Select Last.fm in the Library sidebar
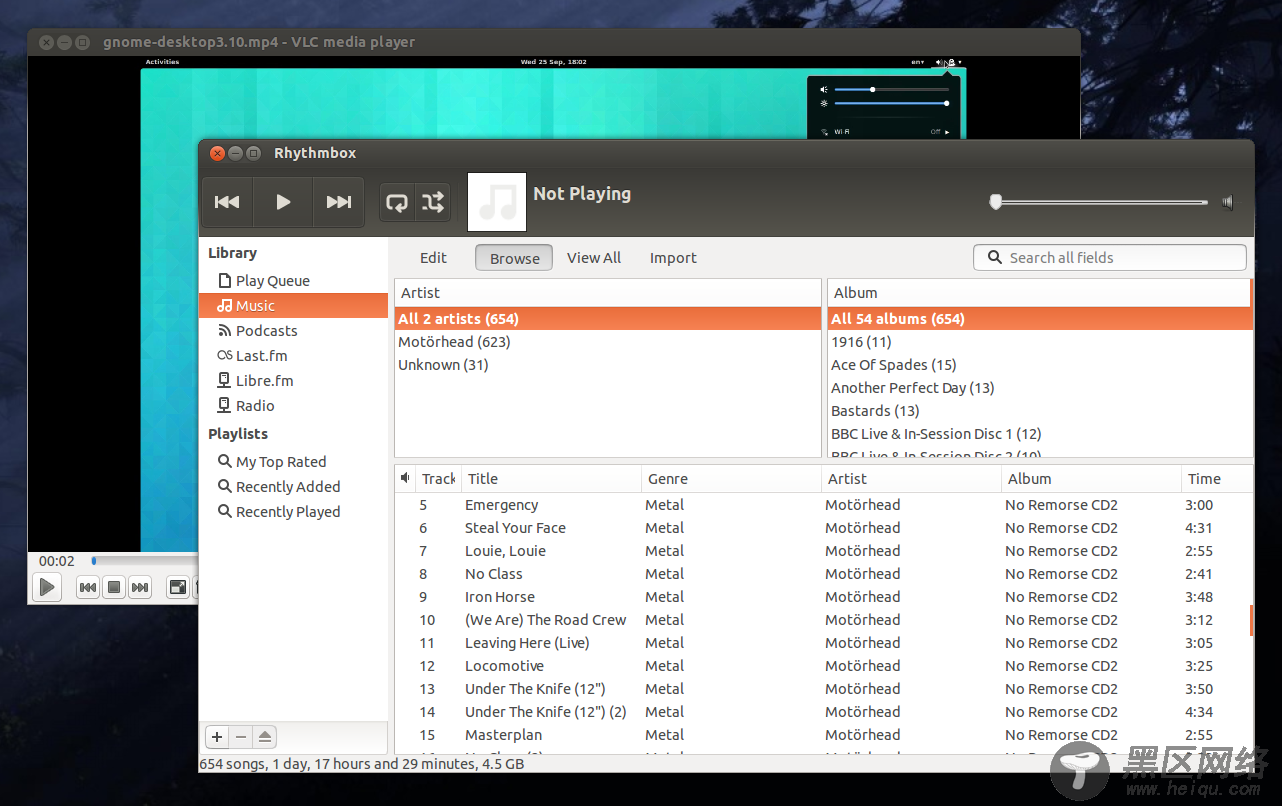Viewport: 1282px width, 806px height. pos(261,355)
